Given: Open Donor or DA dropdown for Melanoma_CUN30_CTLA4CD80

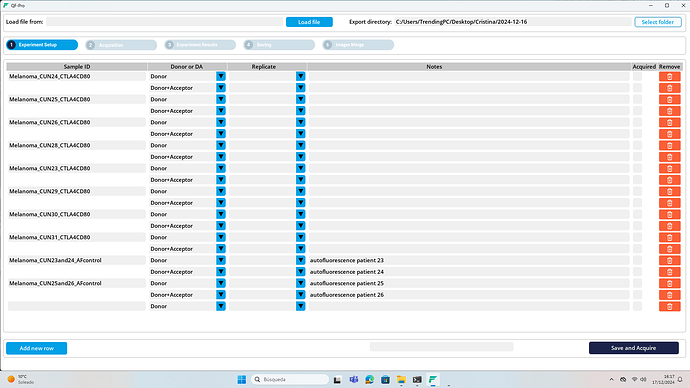Looking at the screenshot, I should click(x=221, y=214).
